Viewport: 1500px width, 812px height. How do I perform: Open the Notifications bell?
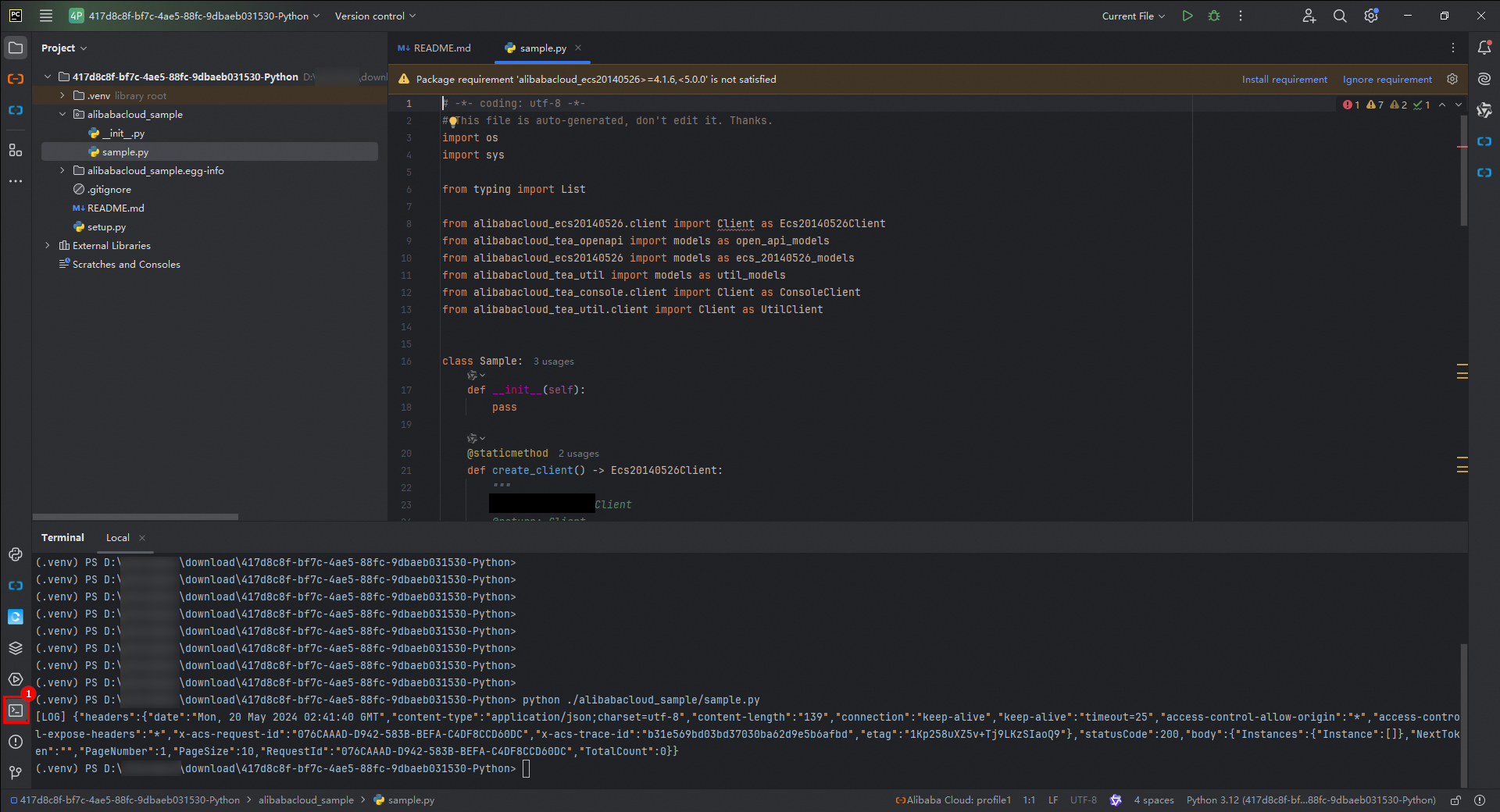pos(1484,48)
